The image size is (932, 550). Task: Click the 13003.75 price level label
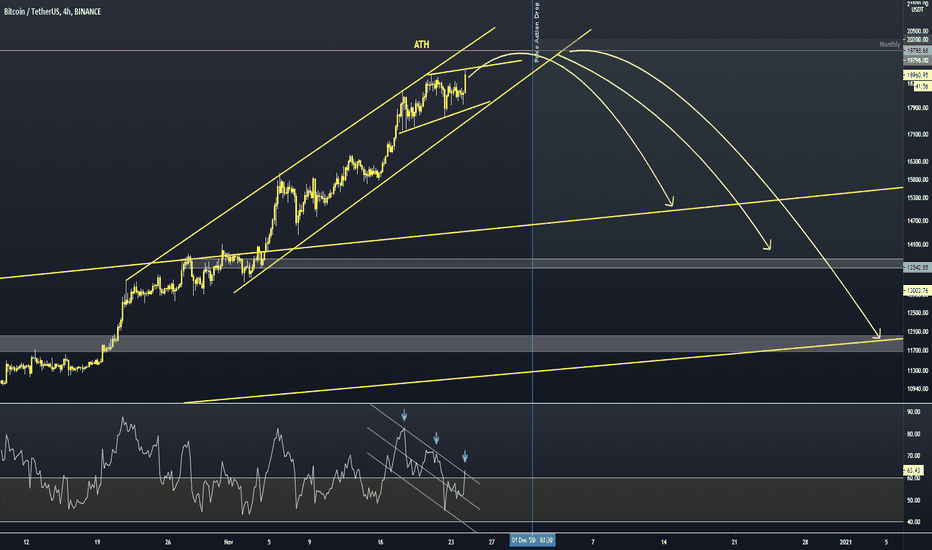point(916,291)
